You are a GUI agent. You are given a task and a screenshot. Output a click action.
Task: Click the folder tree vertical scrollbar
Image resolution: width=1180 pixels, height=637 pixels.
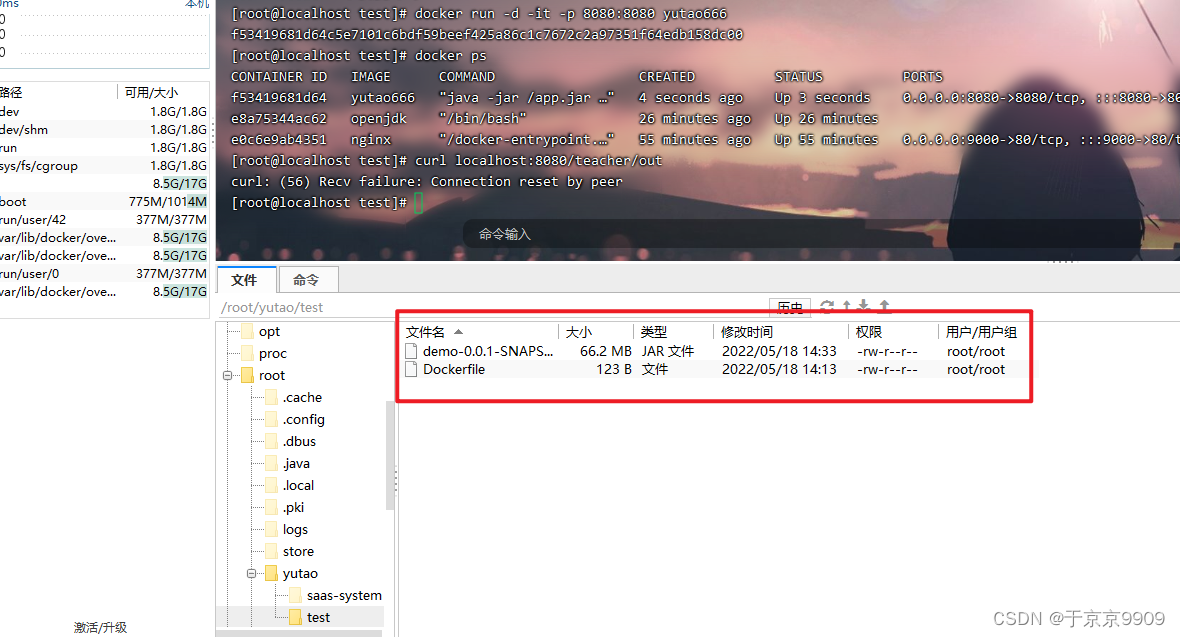point(390,456)
